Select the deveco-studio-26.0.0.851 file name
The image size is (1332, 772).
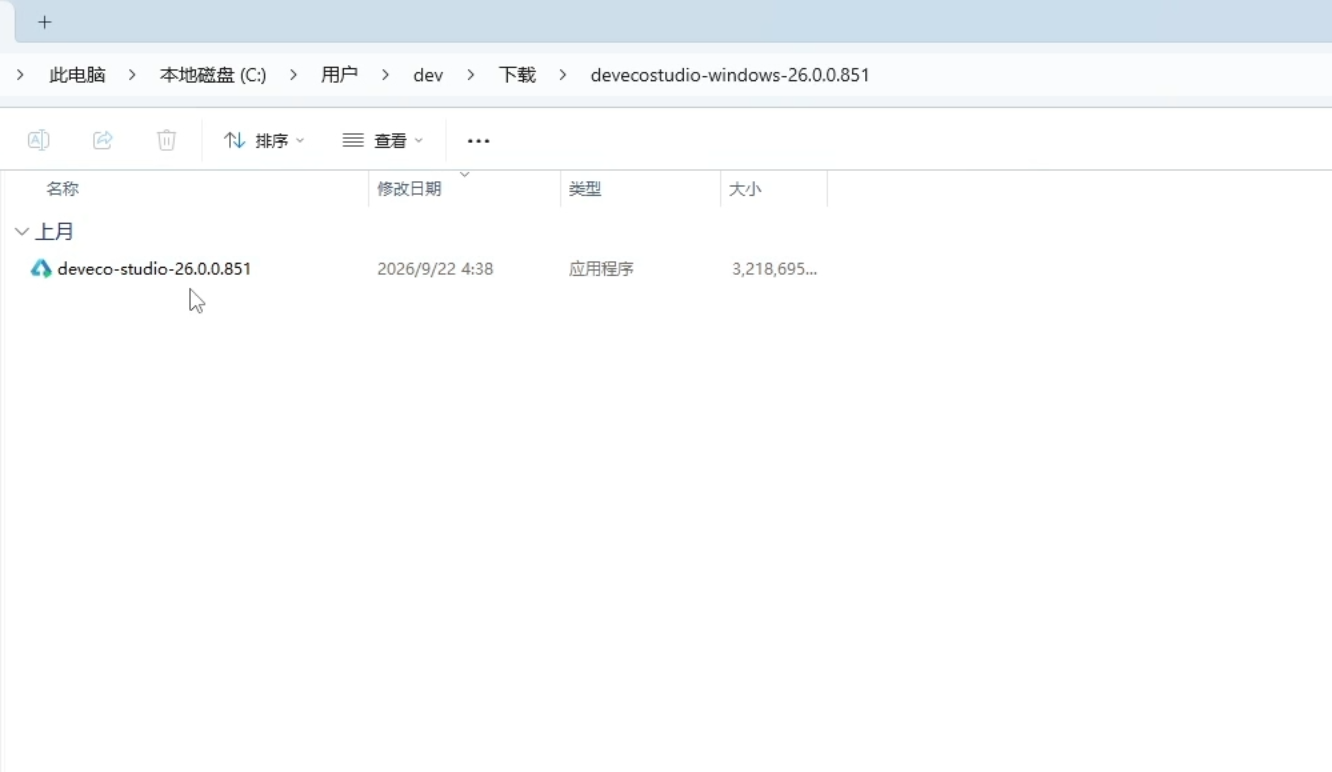point(154,269)
